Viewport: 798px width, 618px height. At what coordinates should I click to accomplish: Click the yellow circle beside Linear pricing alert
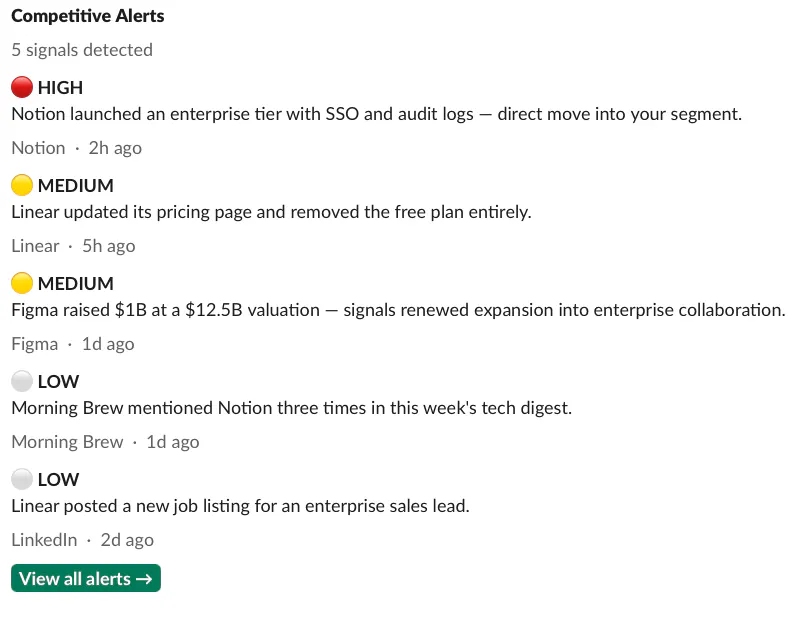point(22,185)
